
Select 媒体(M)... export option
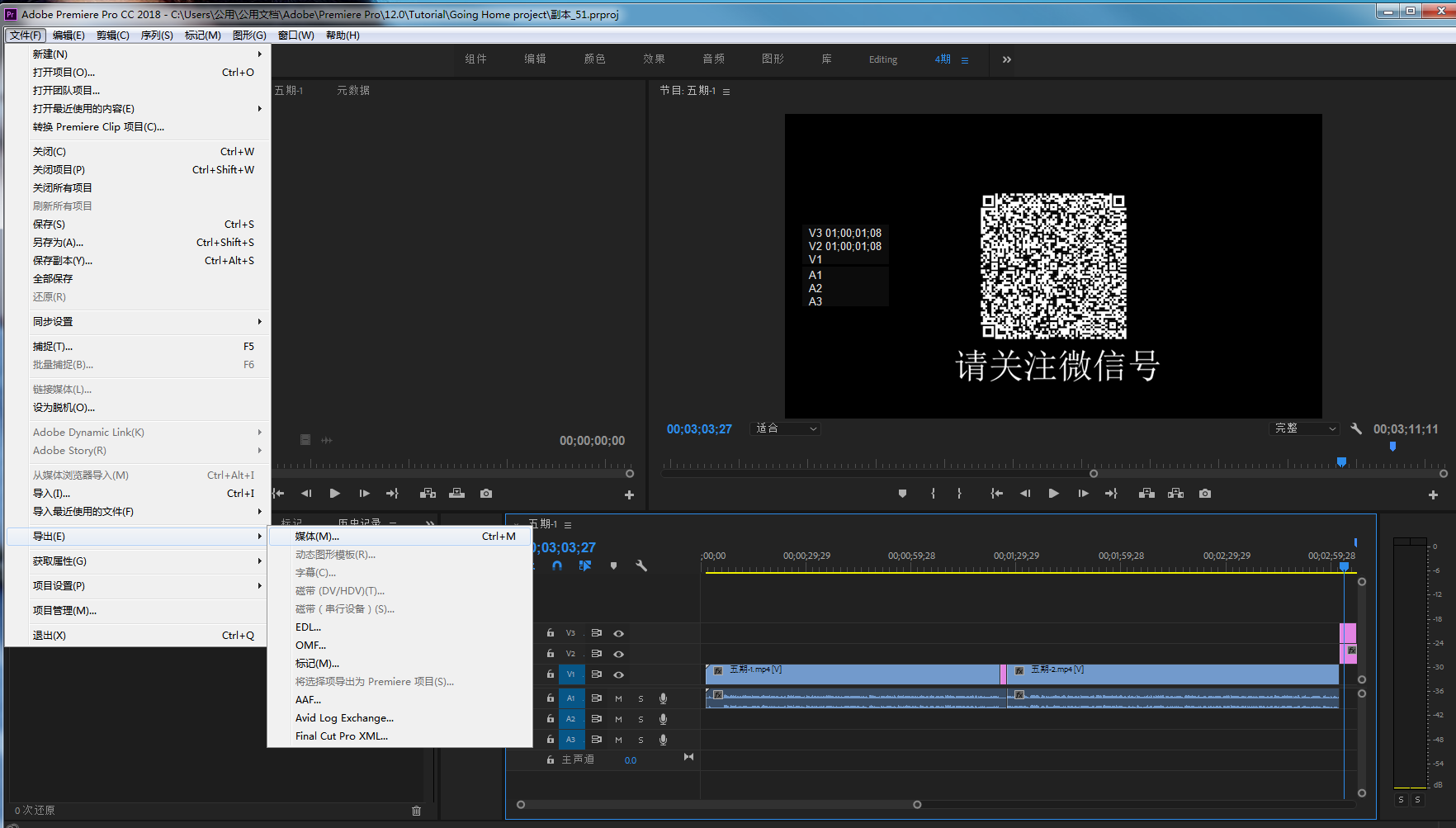pyautogui.click(x=317, y=537)
